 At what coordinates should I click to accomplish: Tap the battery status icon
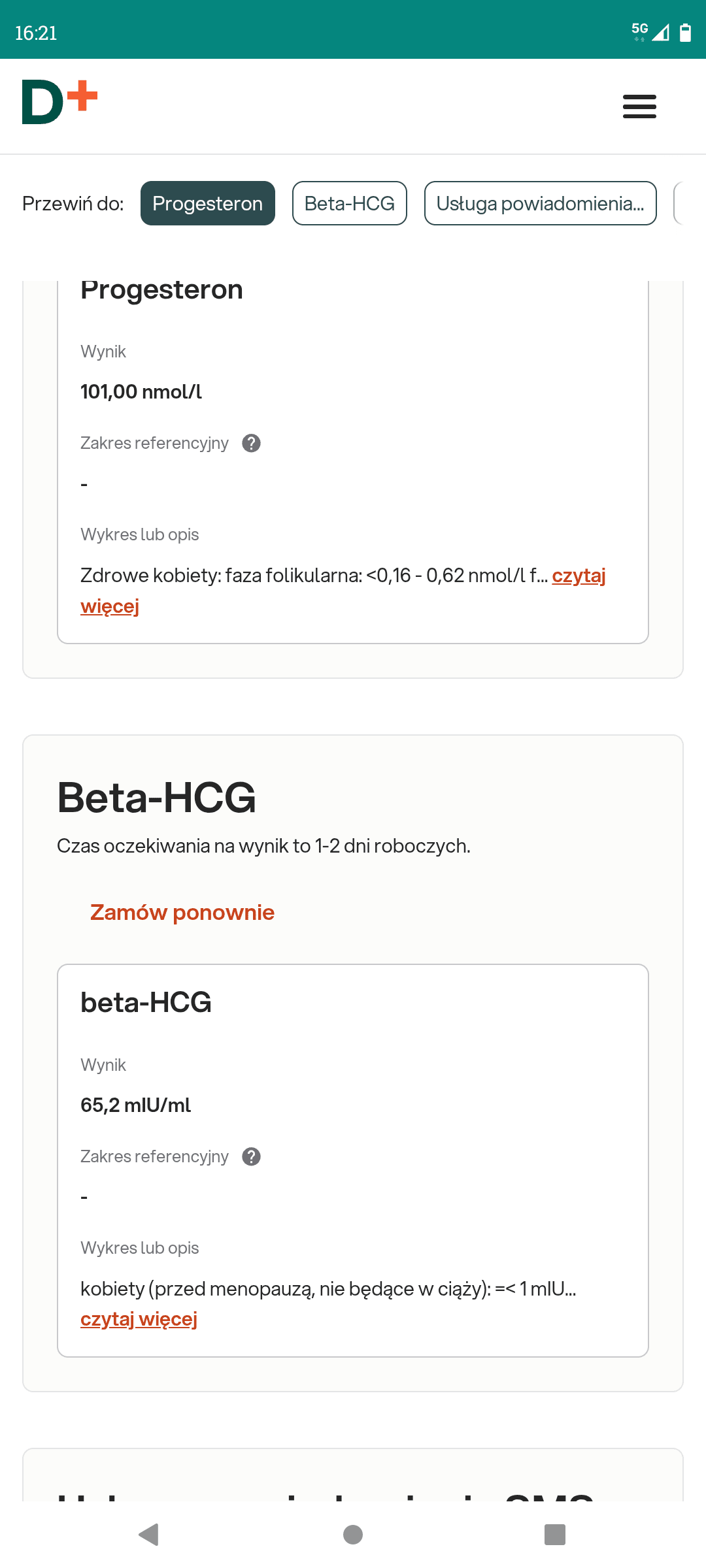[685, 33]
